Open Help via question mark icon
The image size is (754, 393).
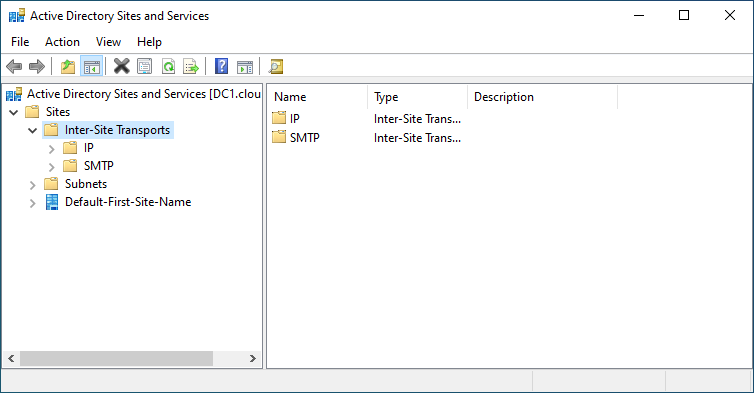point(221,66)
